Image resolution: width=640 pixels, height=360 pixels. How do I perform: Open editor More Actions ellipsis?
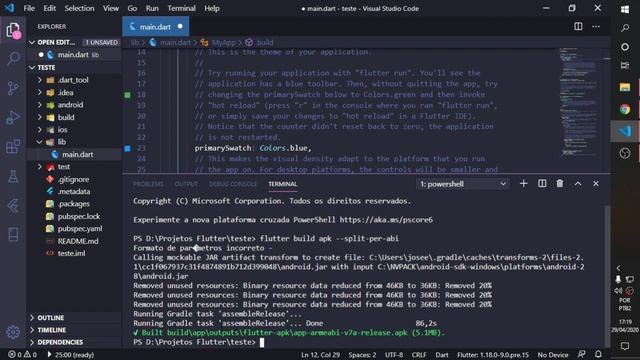coord(596,27)
